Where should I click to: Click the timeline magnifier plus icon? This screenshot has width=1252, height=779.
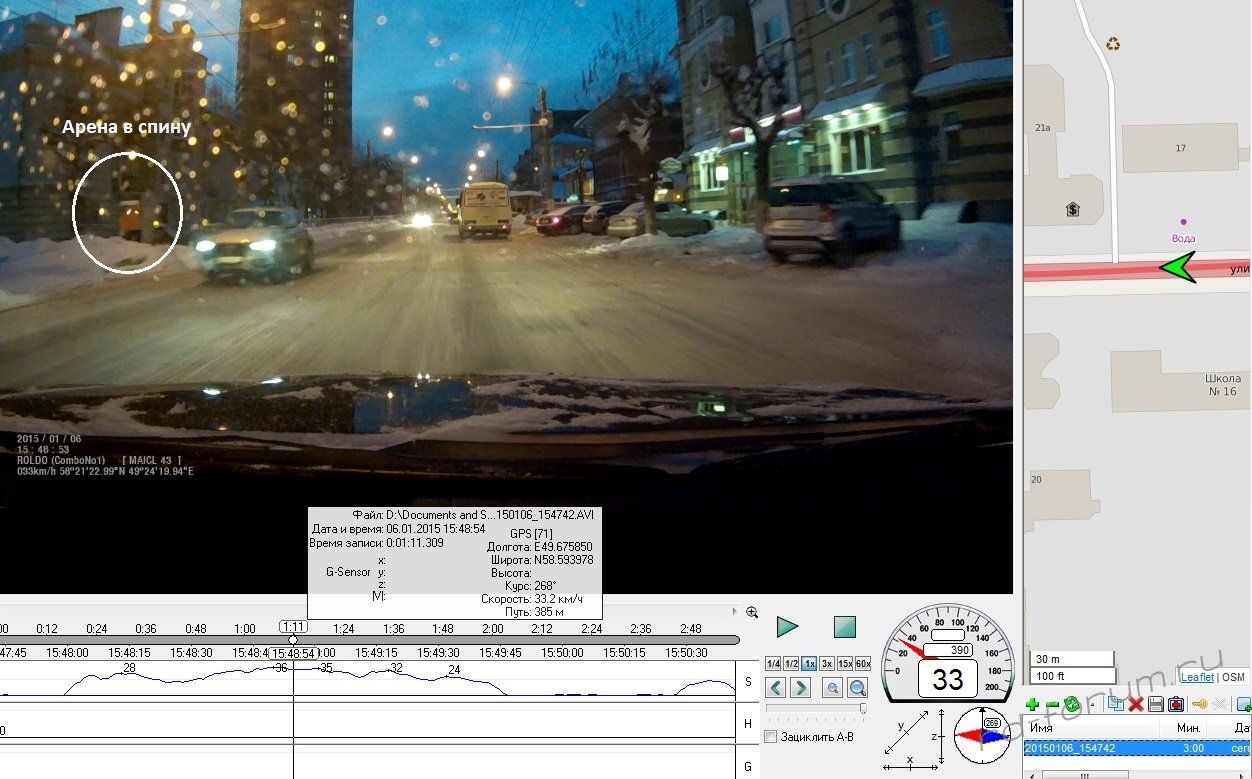(x=752, y=612)
